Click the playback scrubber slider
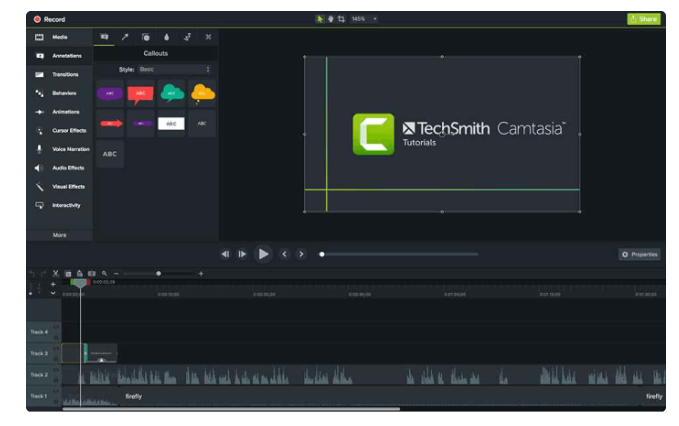 coord(399,254)
